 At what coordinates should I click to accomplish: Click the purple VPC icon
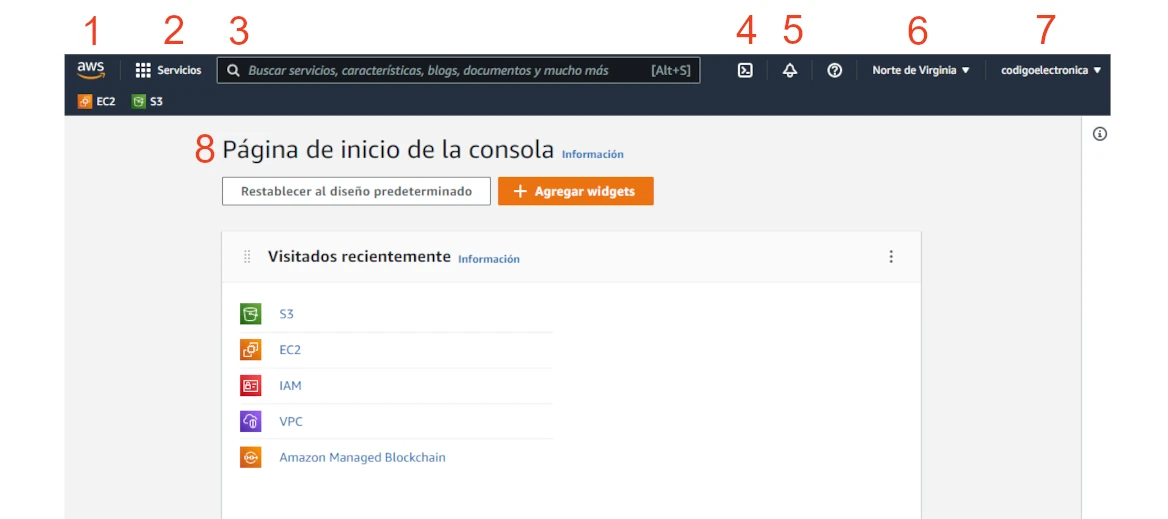tap(250, 421)
